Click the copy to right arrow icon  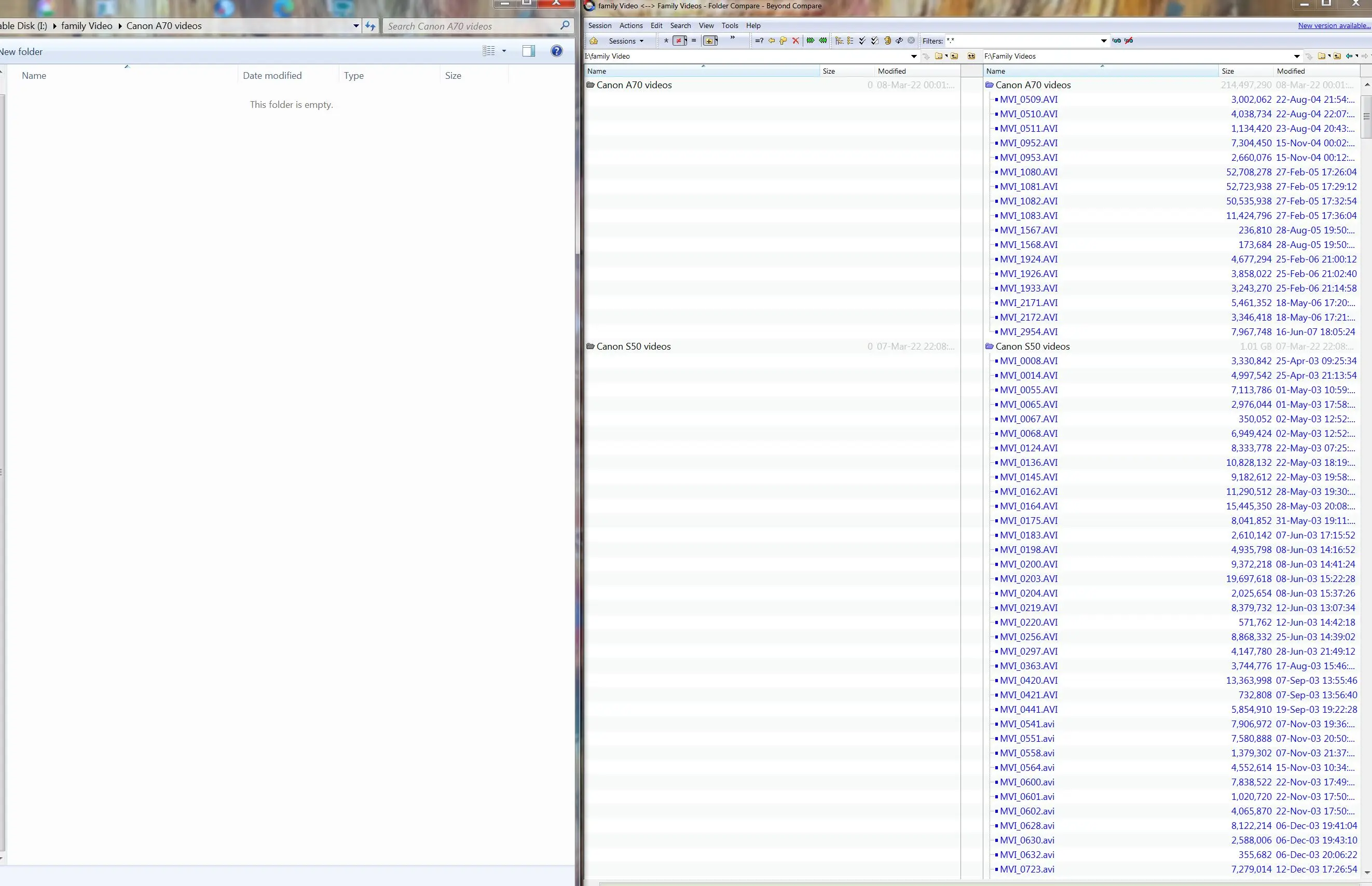[811, 40]
